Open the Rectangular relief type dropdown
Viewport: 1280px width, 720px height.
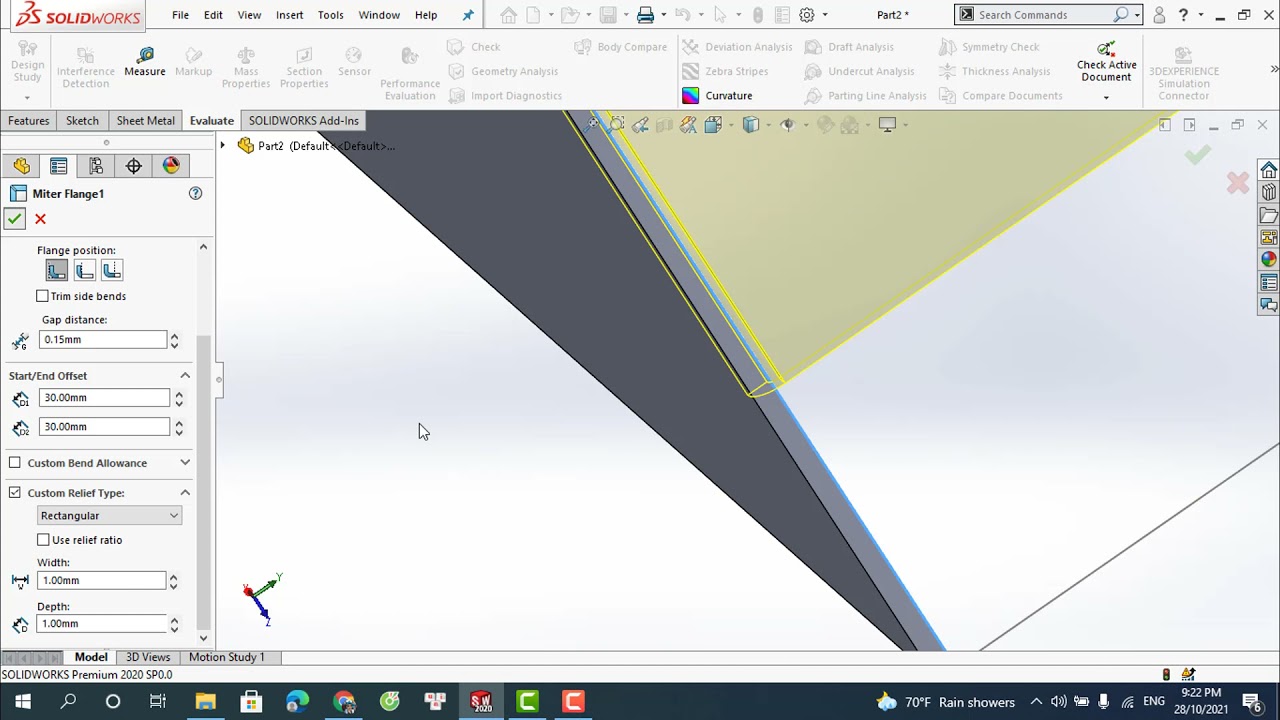coord(109,516)
